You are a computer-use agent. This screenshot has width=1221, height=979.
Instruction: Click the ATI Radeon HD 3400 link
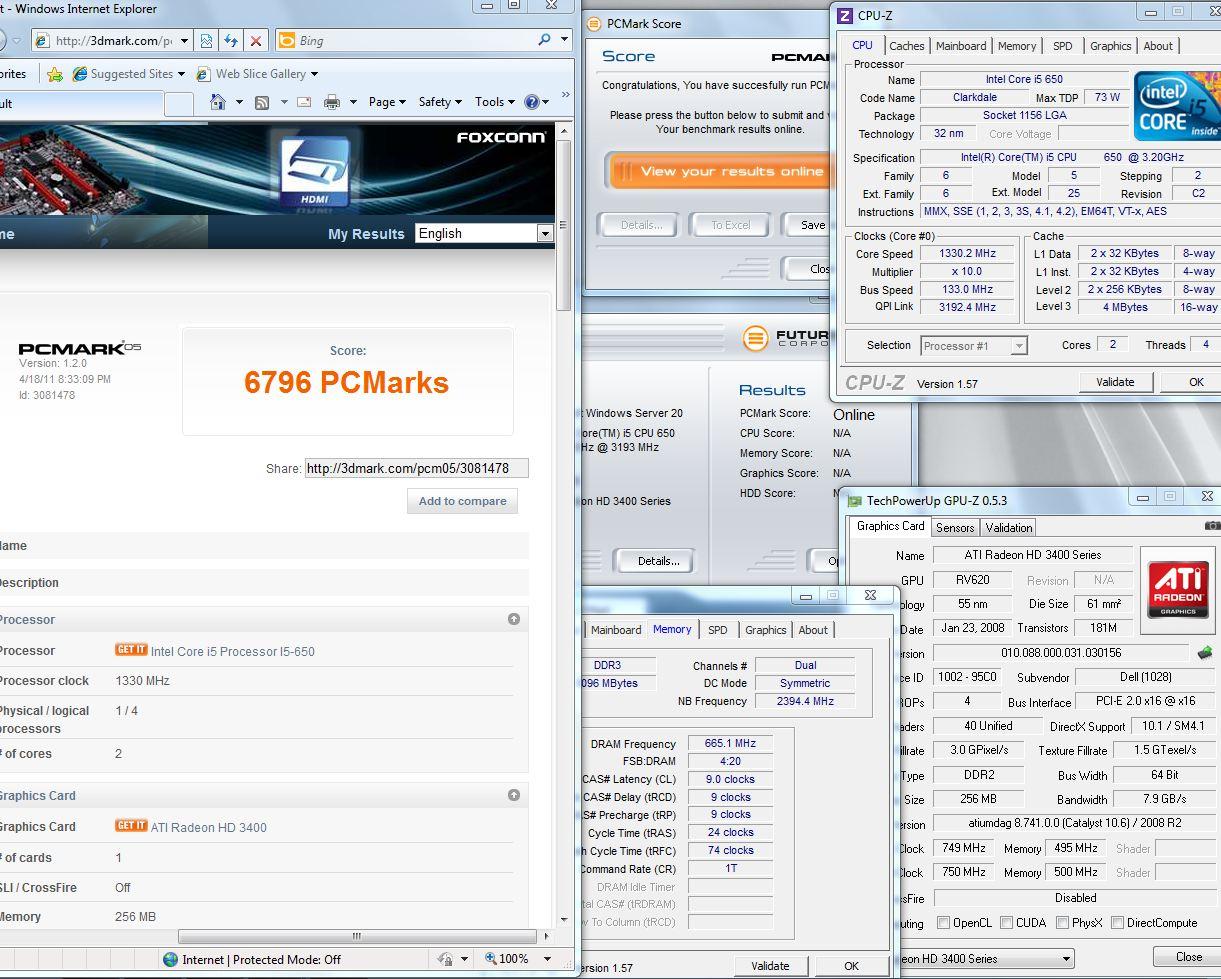coord(209,827)
